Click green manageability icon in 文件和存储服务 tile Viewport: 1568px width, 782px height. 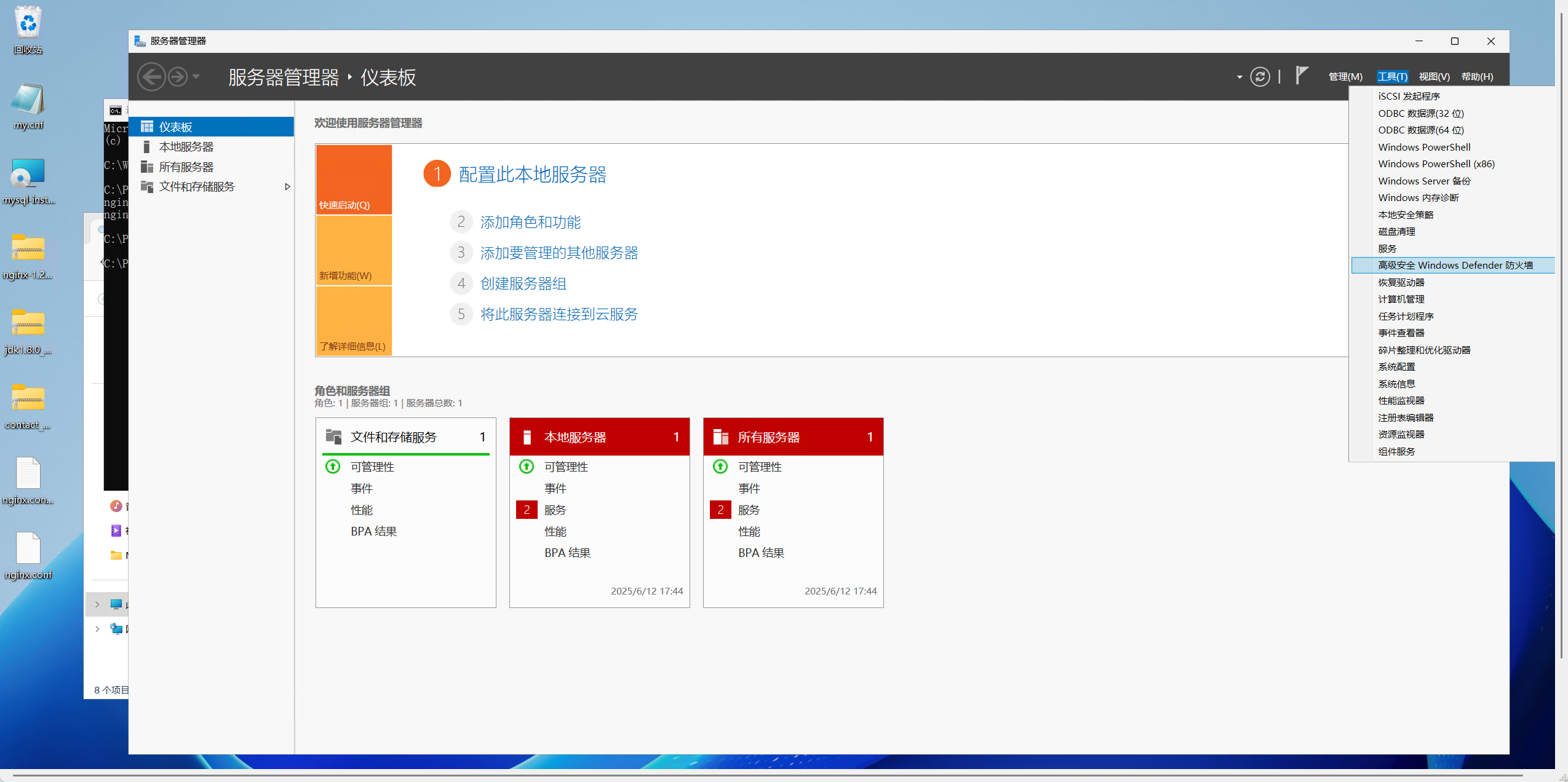tap(333, 467)
